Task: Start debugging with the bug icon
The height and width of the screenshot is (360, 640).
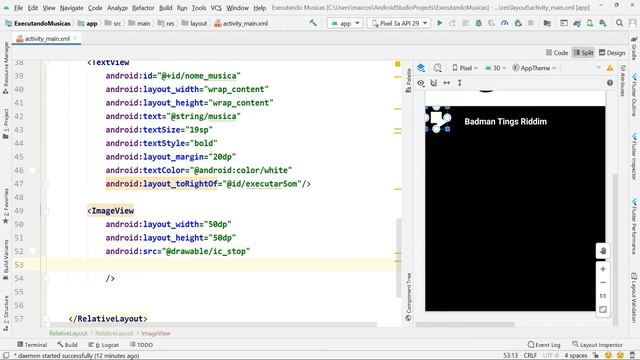Action: 478,23
